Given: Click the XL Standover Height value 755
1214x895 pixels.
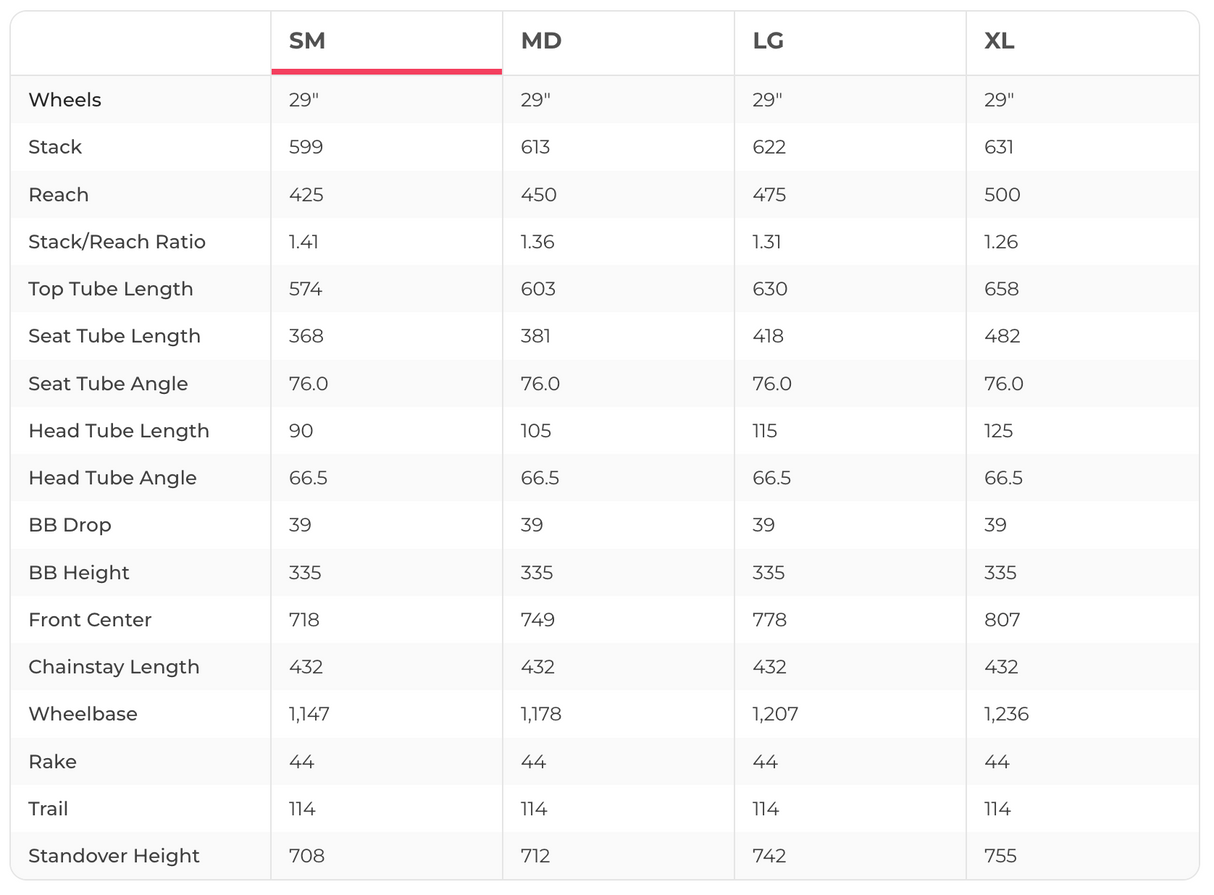Looking at the screenshot, I should [1000, 856].
